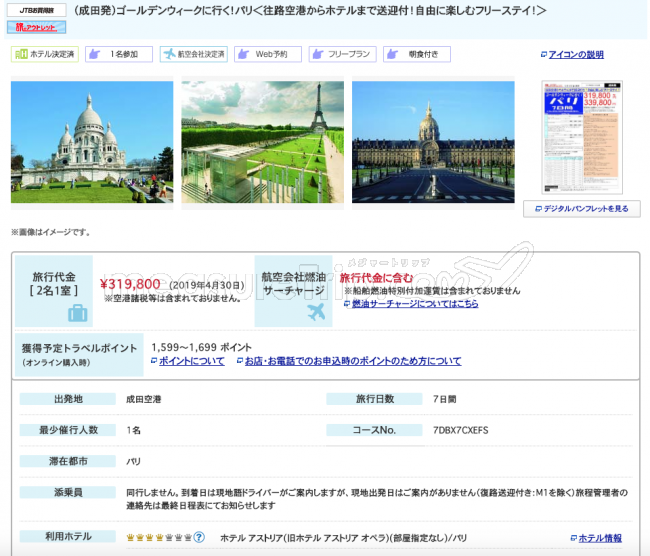This screenshot has width=650, height=556.
Task: Click the 1名参加 badge
Action: pyautogui.click(x=119, y=54)
